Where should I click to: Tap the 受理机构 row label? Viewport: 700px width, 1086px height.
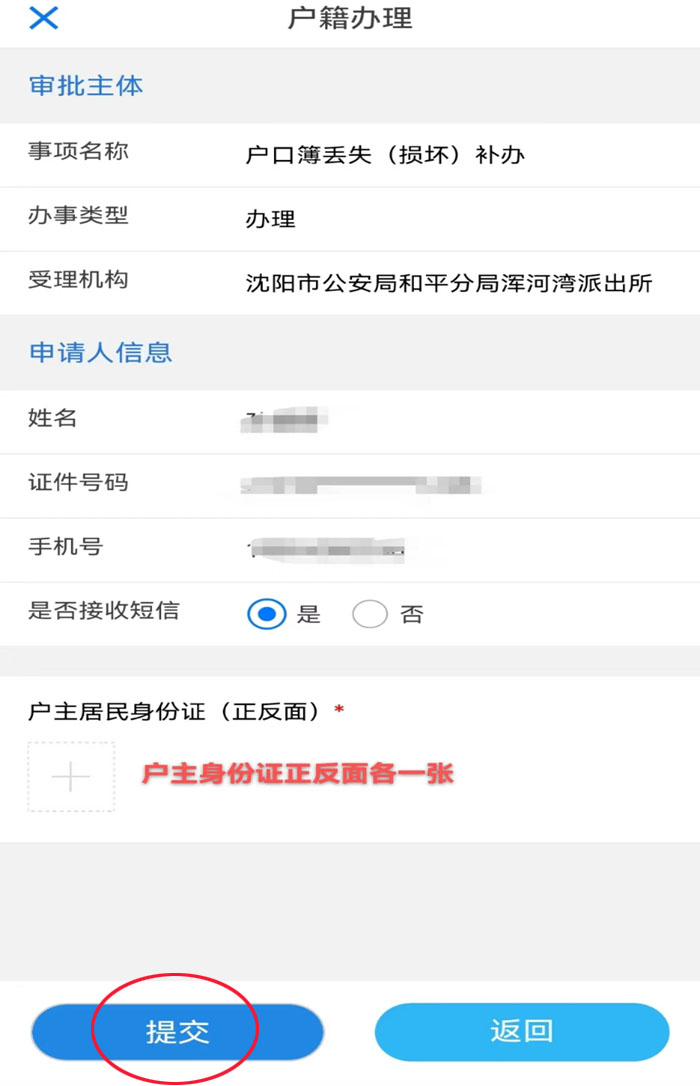coord(78,280)
